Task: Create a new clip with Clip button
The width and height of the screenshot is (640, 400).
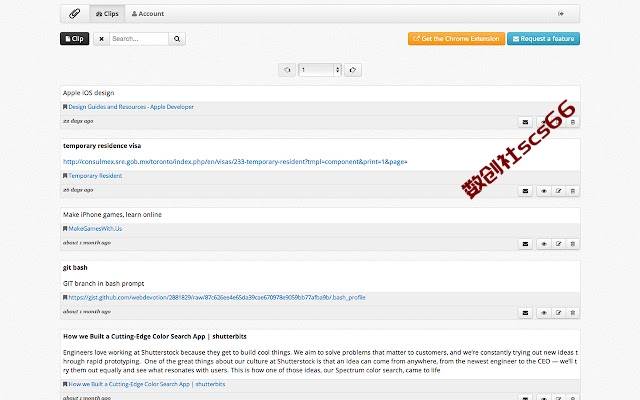Action: (x=74, y=39)
